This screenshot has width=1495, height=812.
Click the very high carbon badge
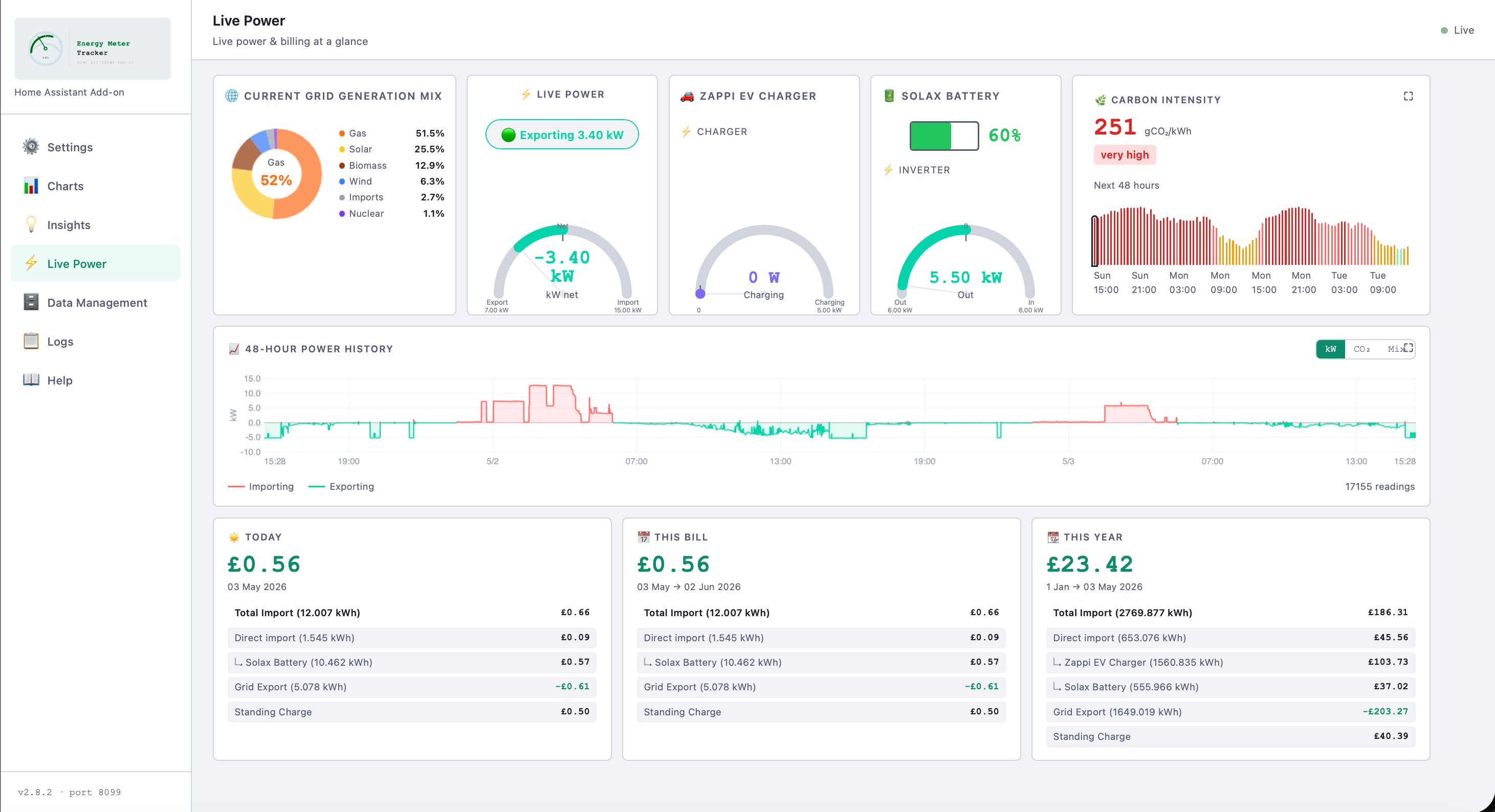click(x=1125, y=155)
